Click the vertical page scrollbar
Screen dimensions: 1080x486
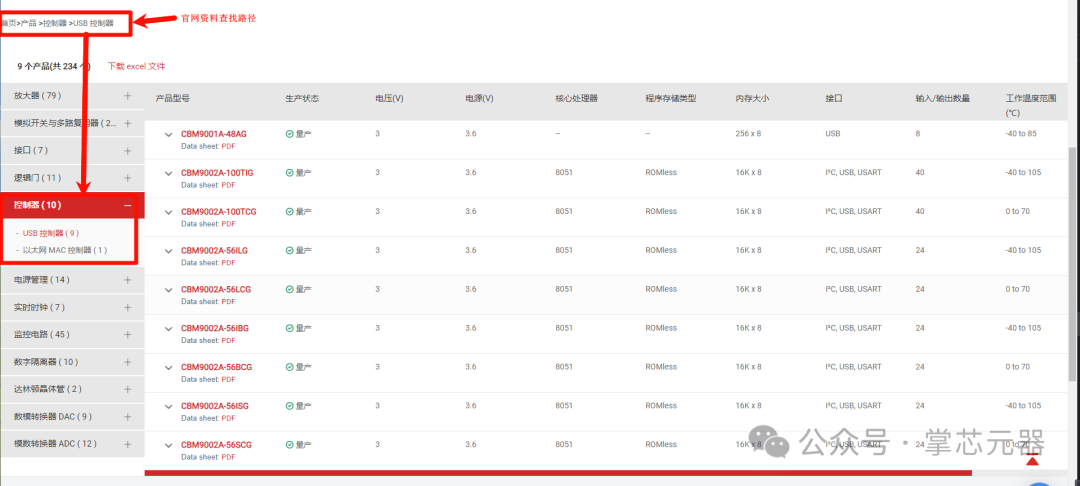[x=1072, y=262]
